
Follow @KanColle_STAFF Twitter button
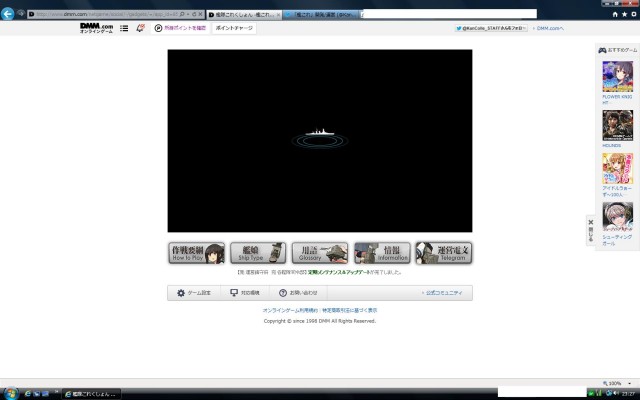[491, 28]
